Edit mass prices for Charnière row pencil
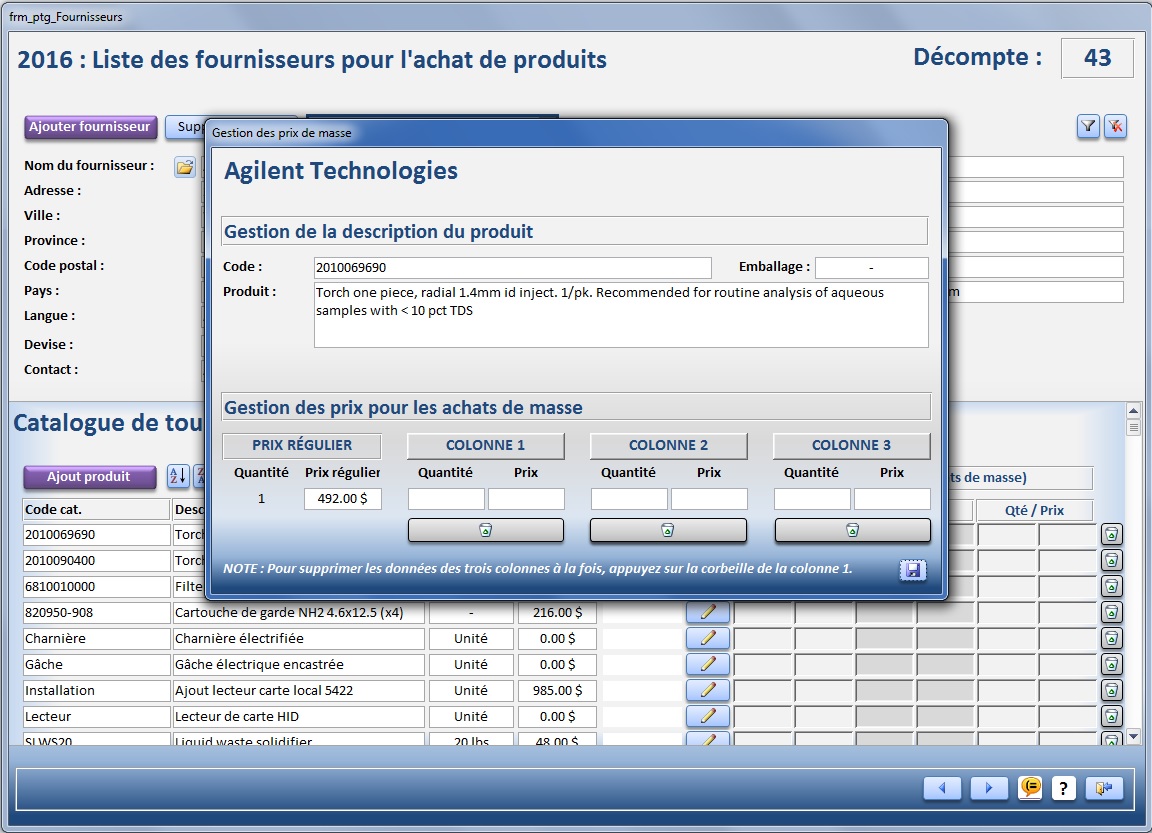Viewport: 1152px width, 833px height. coord(708,638)
